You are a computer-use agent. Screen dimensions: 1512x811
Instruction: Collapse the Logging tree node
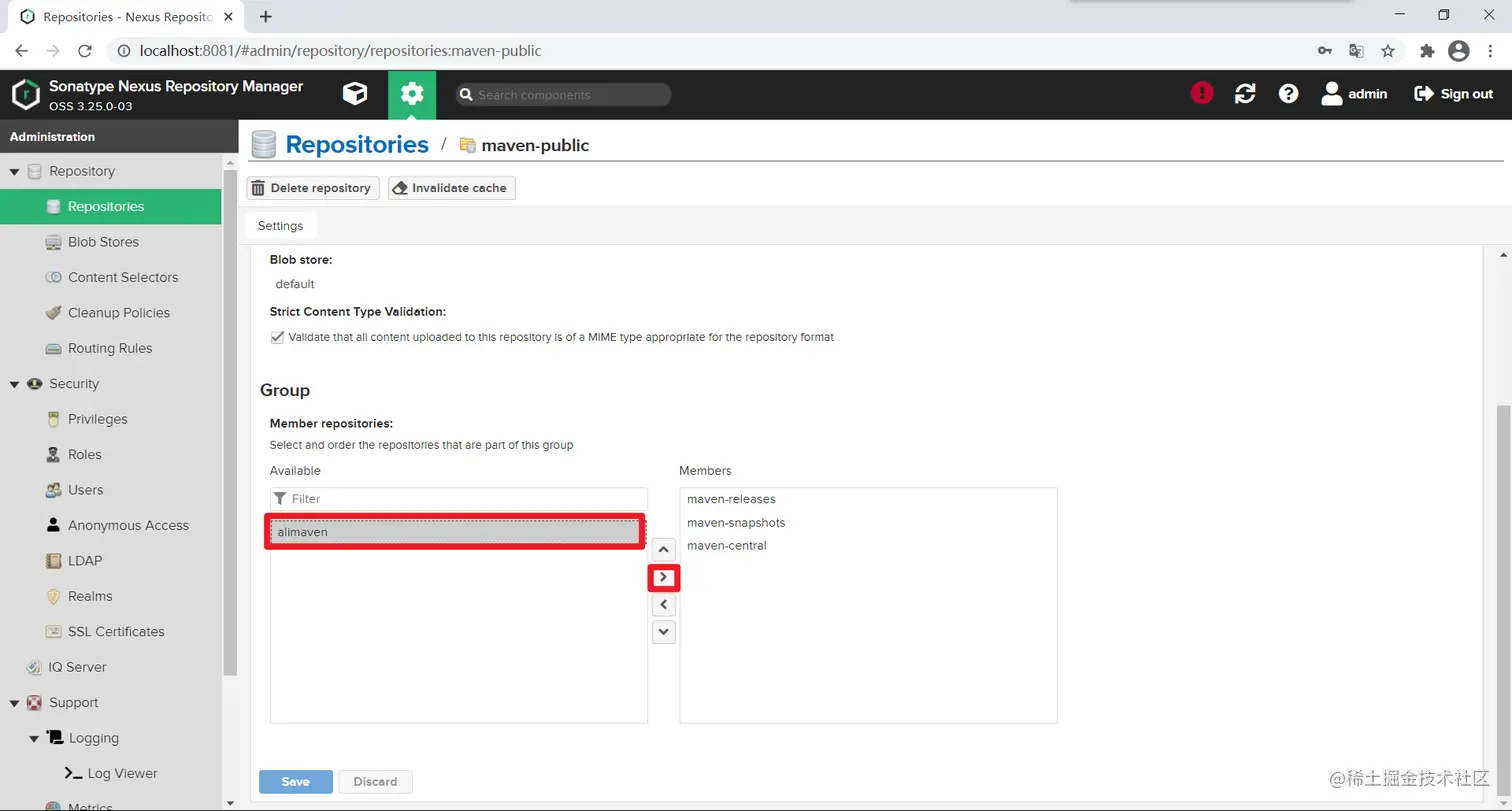[34, 739]
